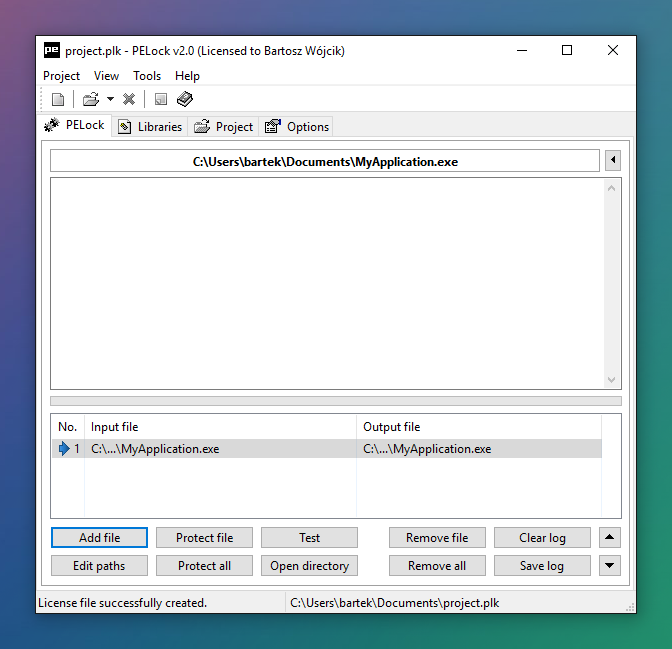Minimize the PELock window
672x649 pixels.
pos(522,50)
